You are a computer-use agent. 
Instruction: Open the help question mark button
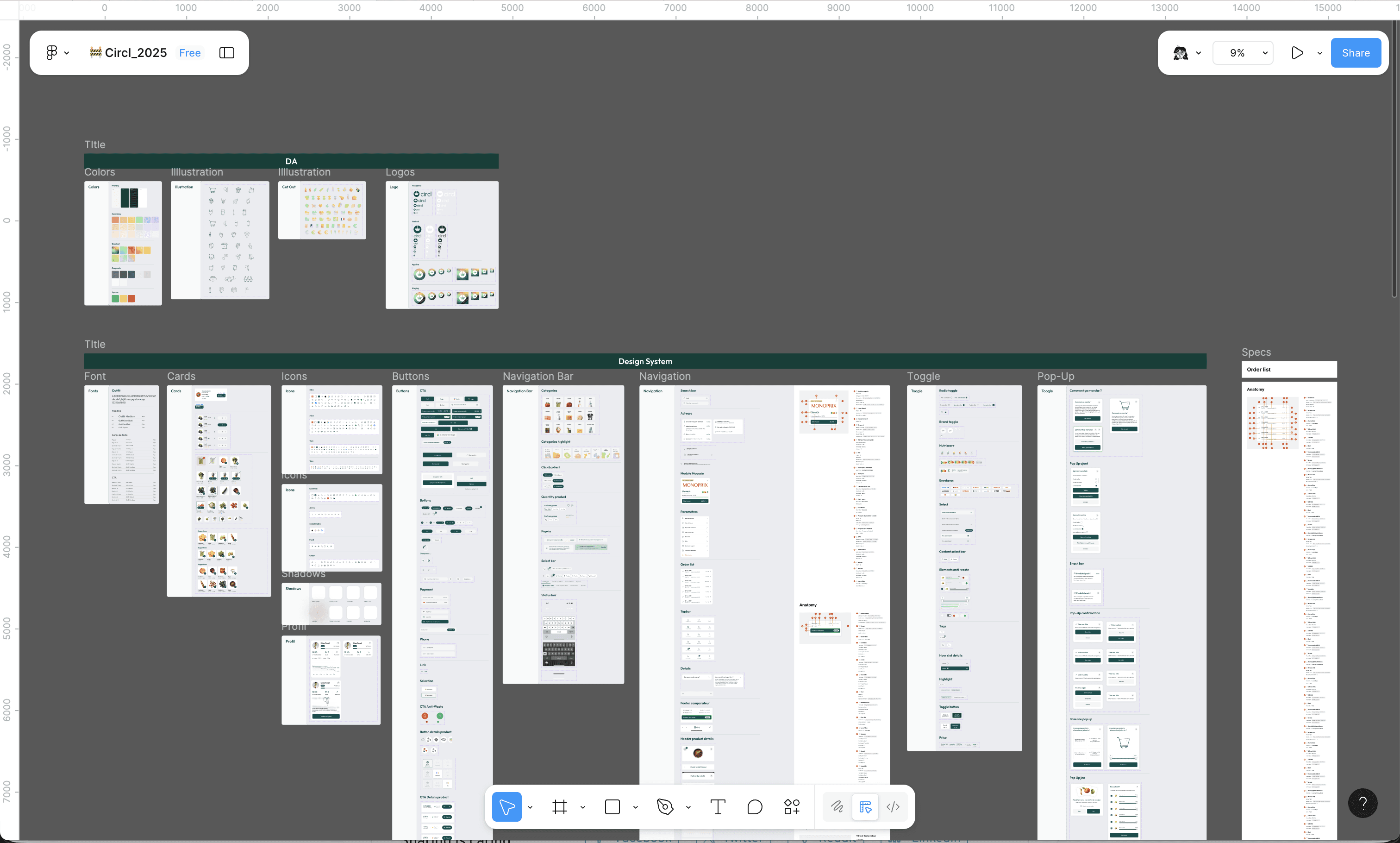1362,803
